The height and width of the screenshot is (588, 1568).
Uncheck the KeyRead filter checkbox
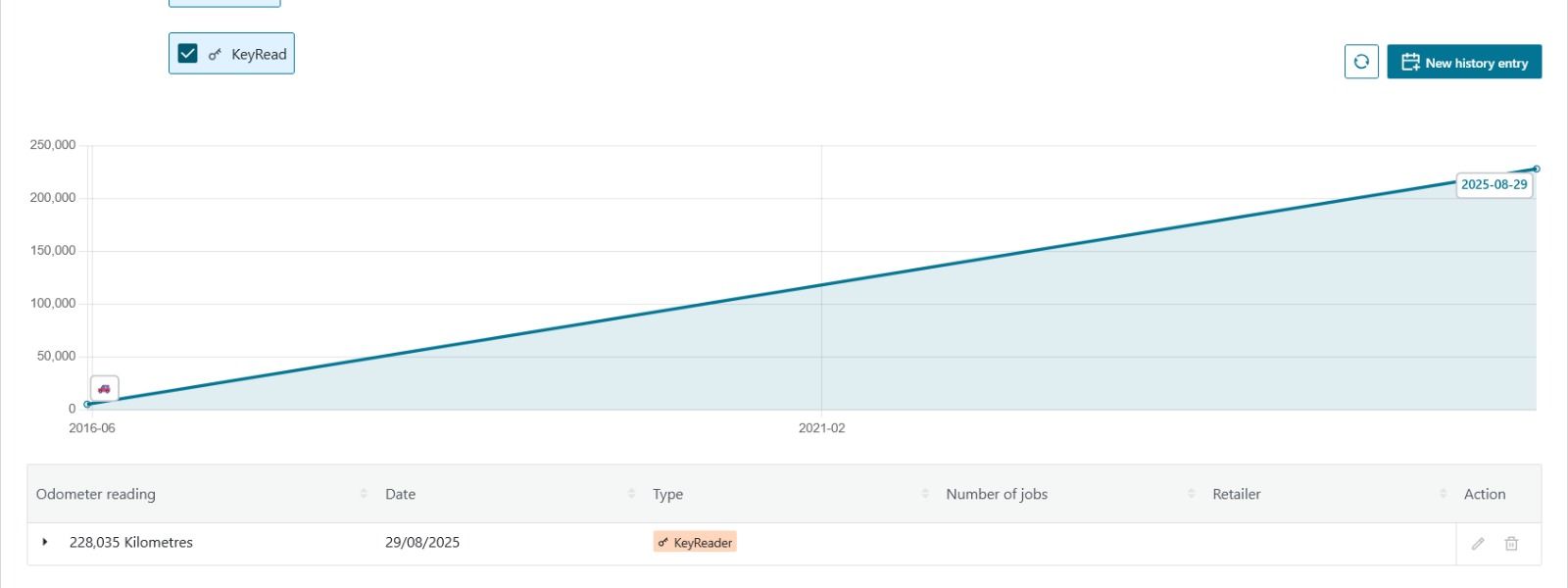[x=188, y=54]
